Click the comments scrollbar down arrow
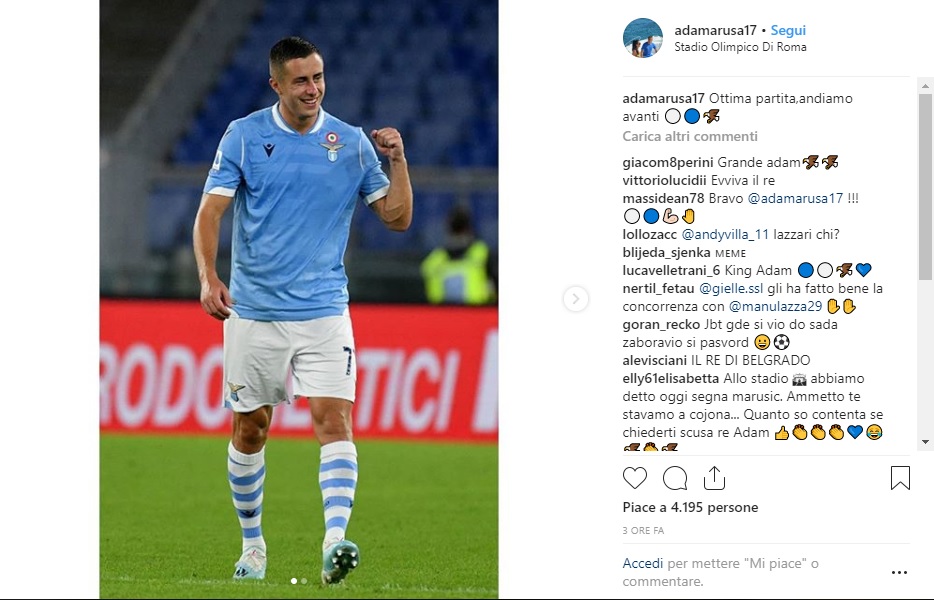 (925, 442)
